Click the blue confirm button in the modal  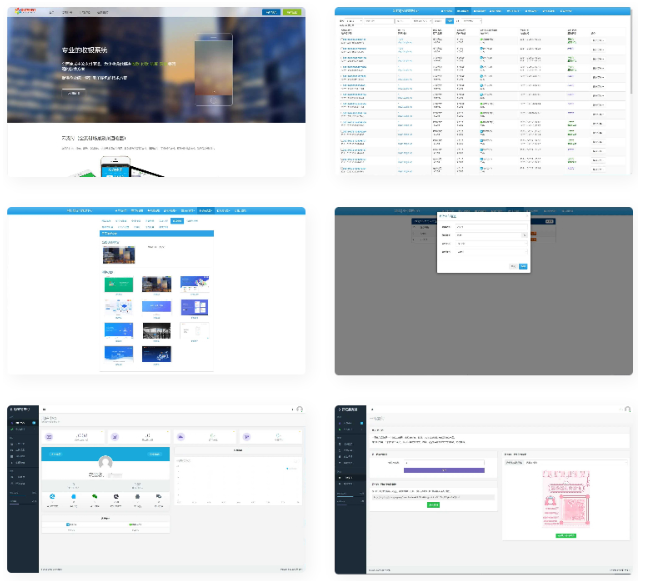pyautogui.click(x=523, y=266)
